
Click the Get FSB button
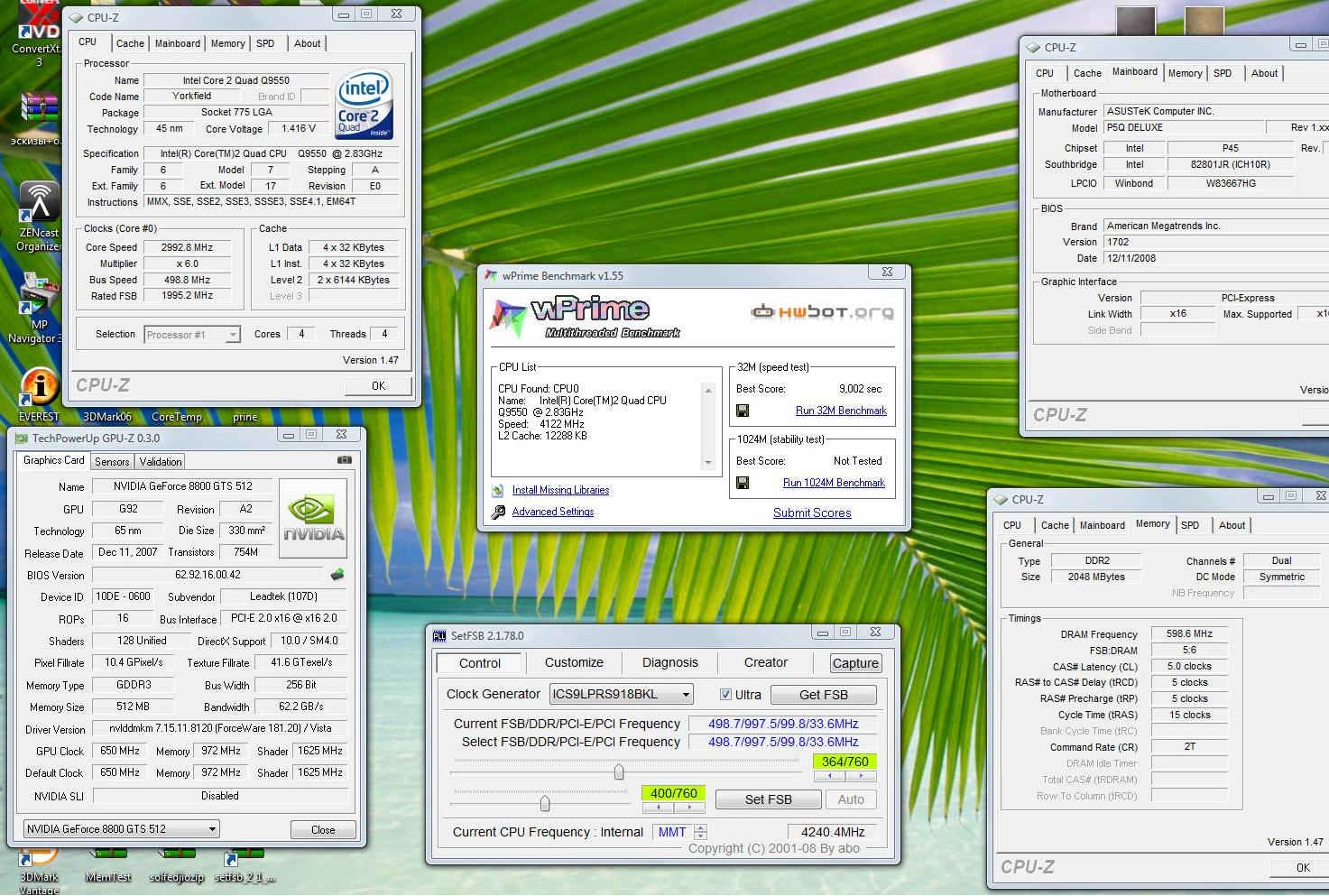tap(823, 695)
